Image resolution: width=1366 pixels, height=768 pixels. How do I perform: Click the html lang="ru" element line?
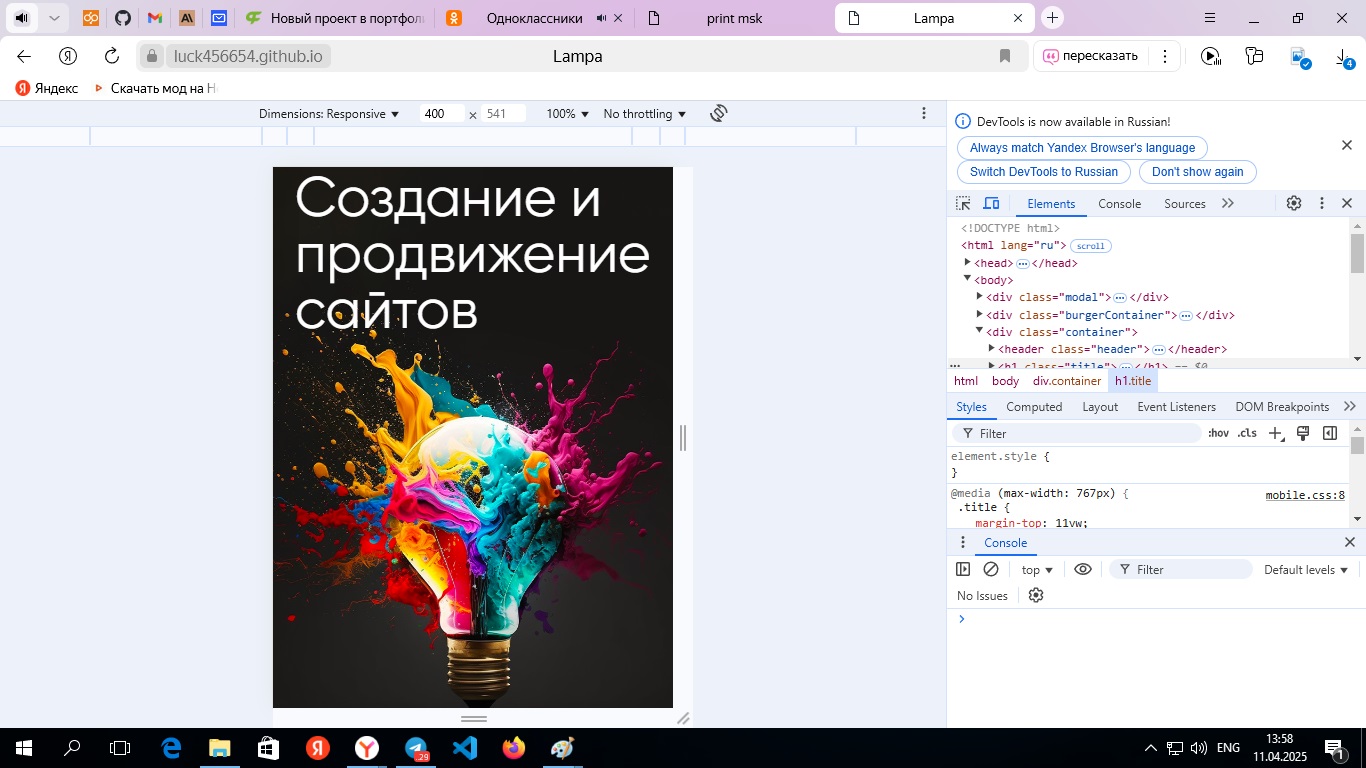point(1013,245)
